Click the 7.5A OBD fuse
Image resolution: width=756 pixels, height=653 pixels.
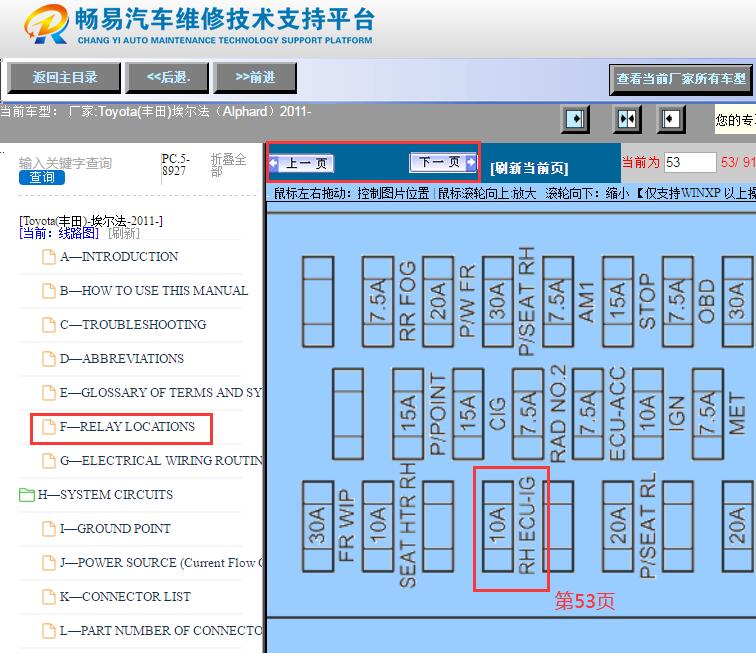(678, 301)
